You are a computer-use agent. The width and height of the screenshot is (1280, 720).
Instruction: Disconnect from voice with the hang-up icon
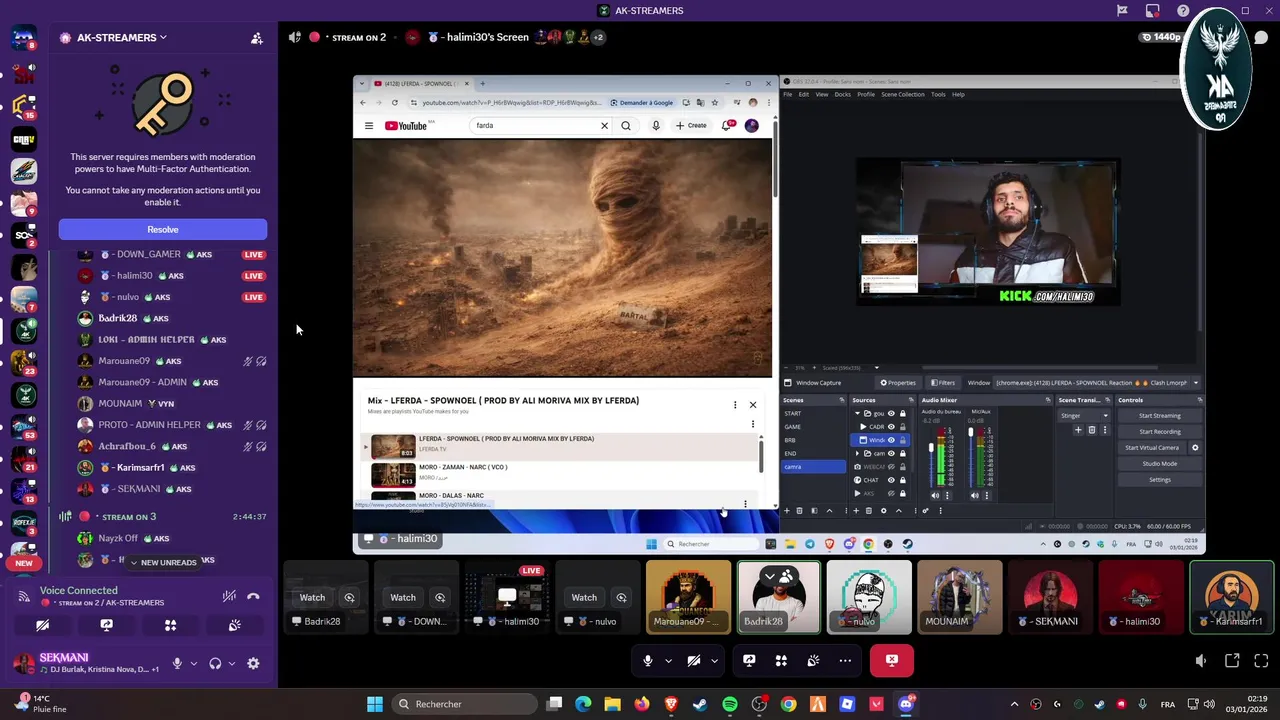(253, 596)
